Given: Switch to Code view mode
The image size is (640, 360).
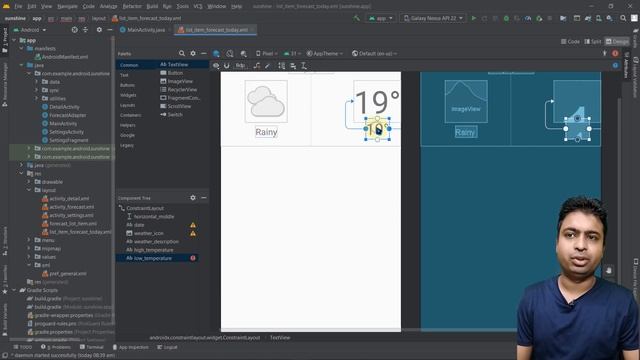Looking at the screenshot, I should click(570, 42).
